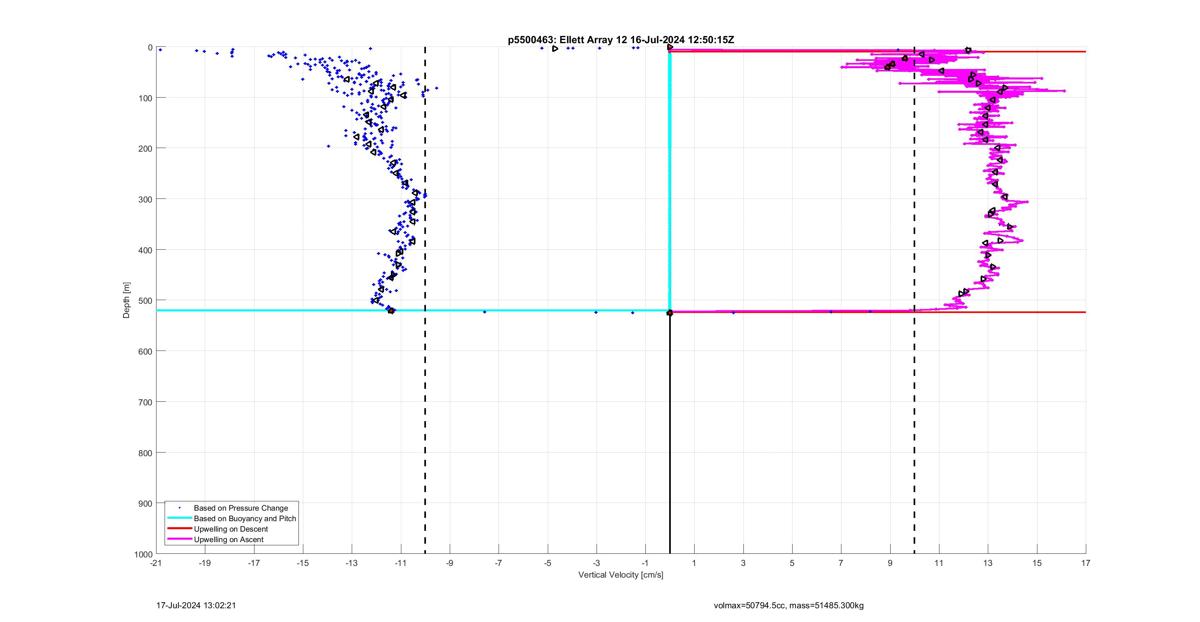Image resolution: width=1200 pixels, height=622 pixels.
Task: Click x-axis tick label '-9'
Action: [x=450, y=563]
